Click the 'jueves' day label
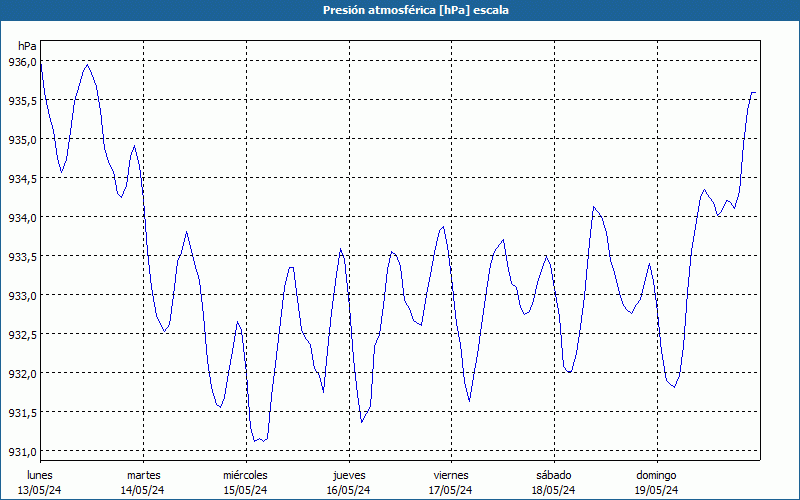800x500 pixels. (x=349, y=476)
